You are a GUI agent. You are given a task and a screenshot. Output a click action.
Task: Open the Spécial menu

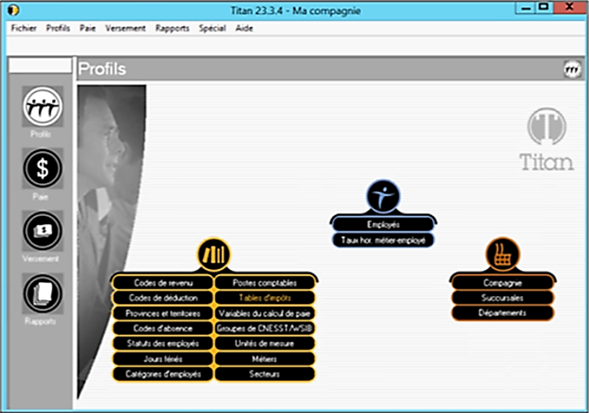click(212, 28)
